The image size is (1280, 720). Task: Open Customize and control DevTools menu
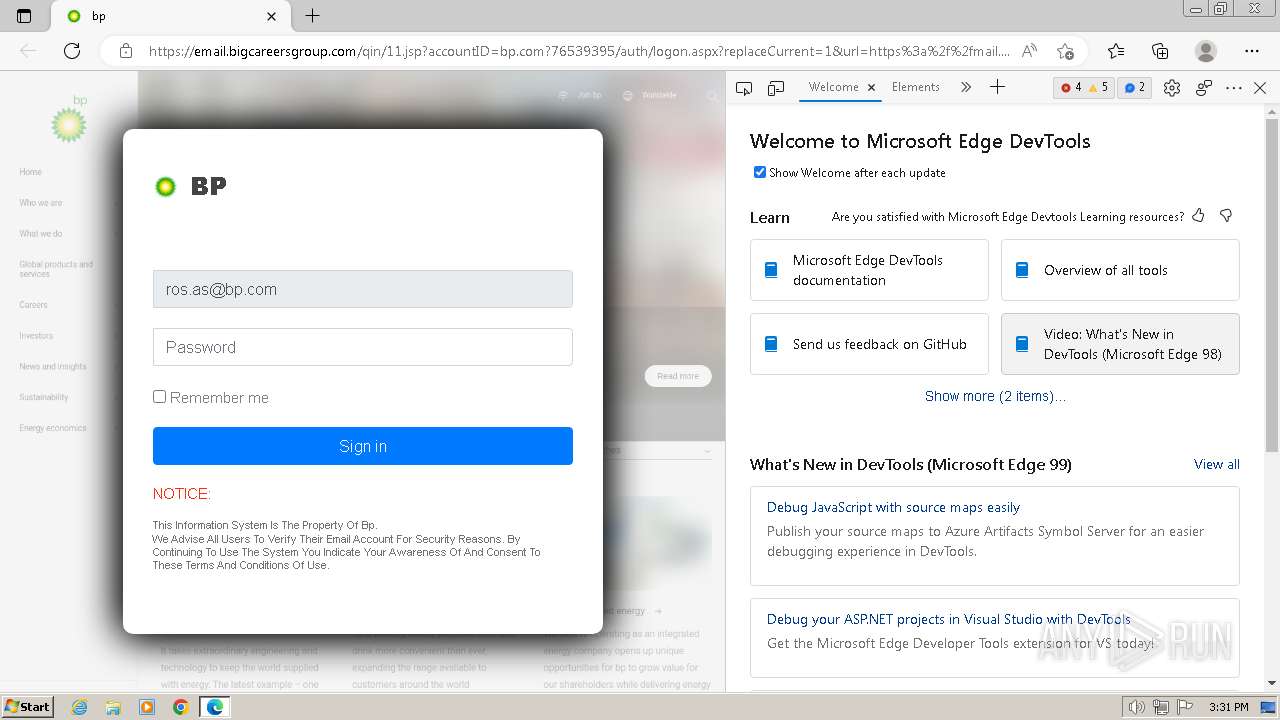[1234, 88]
